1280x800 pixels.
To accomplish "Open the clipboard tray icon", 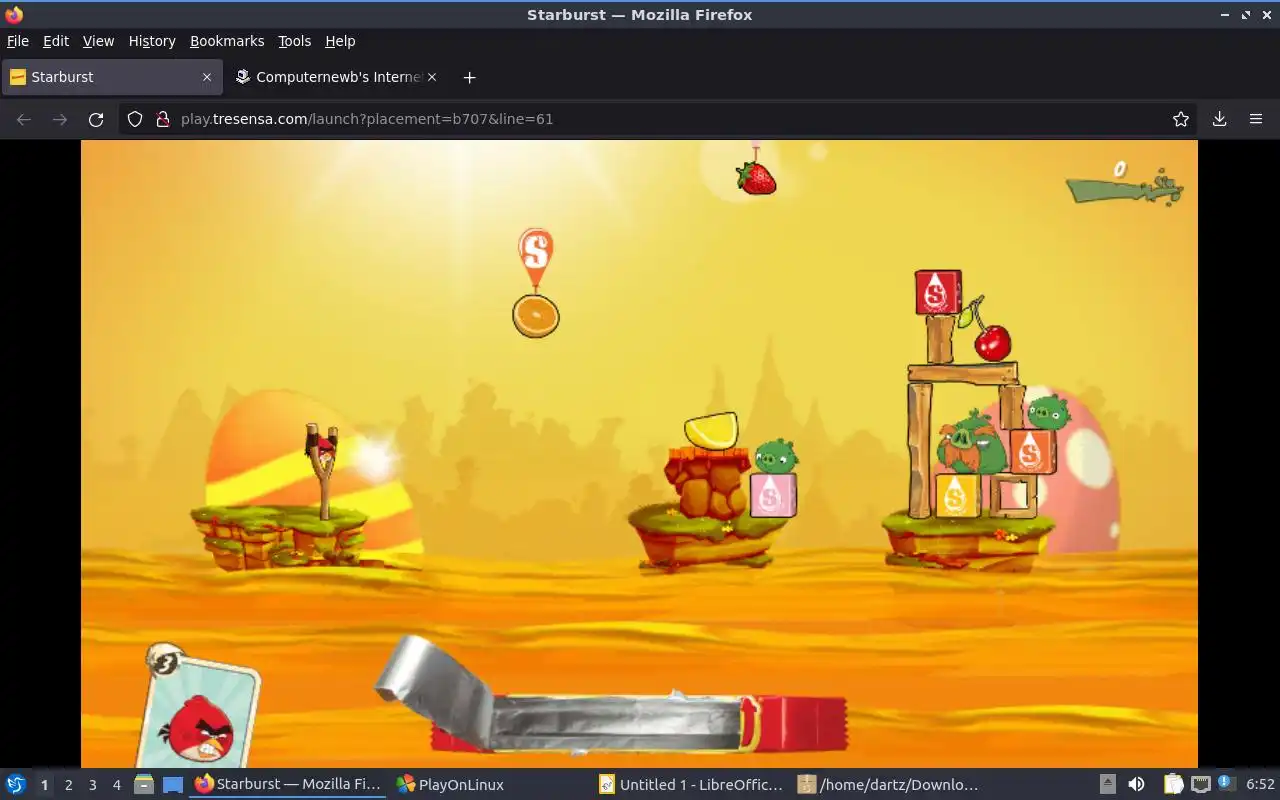I will tap(1173, 785).
